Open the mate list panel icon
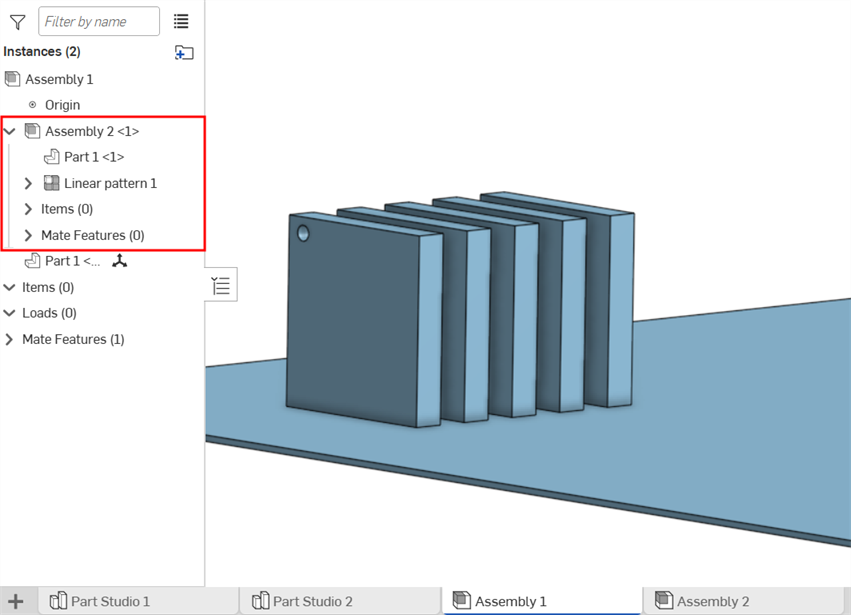The image size is (851, 615). click(221, 286)
